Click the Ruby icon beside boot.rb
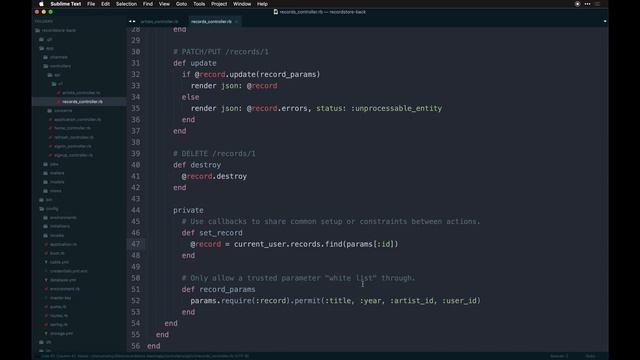 point(46,253)
